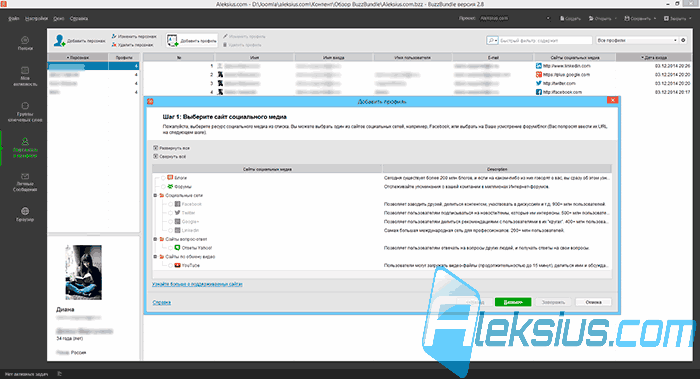Open the Поиск section in sidebar
This screenshot has height=379, width=700.
tap(25, 43)
